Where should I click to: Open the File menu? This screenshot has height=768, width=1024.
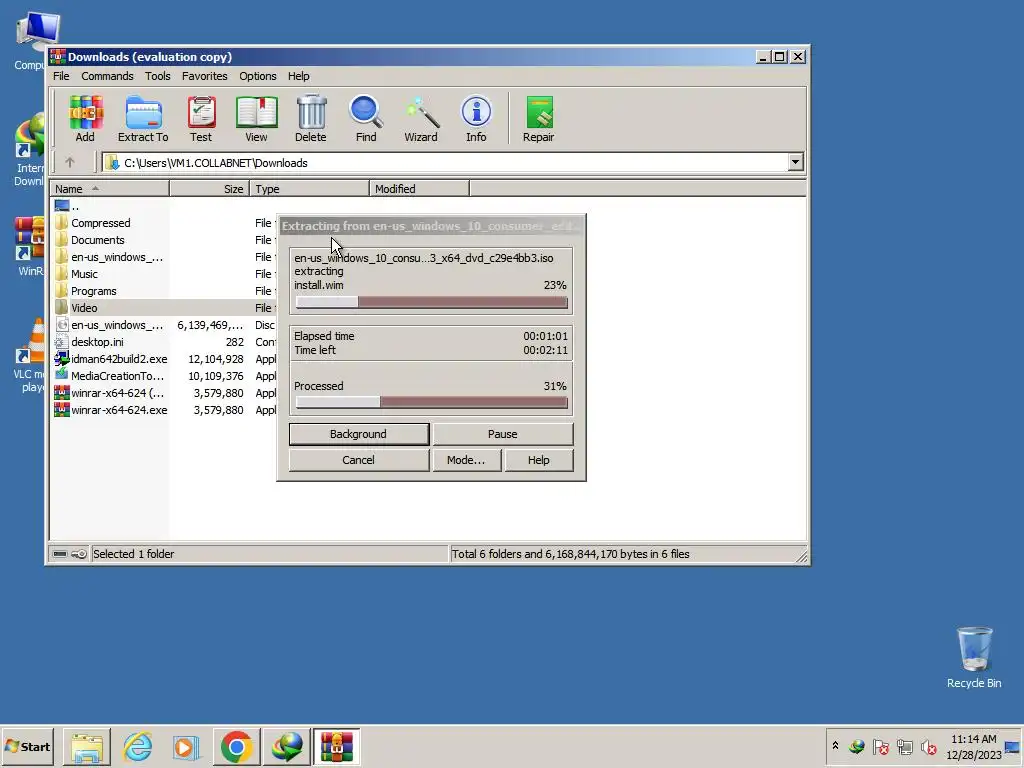(61, 76)
